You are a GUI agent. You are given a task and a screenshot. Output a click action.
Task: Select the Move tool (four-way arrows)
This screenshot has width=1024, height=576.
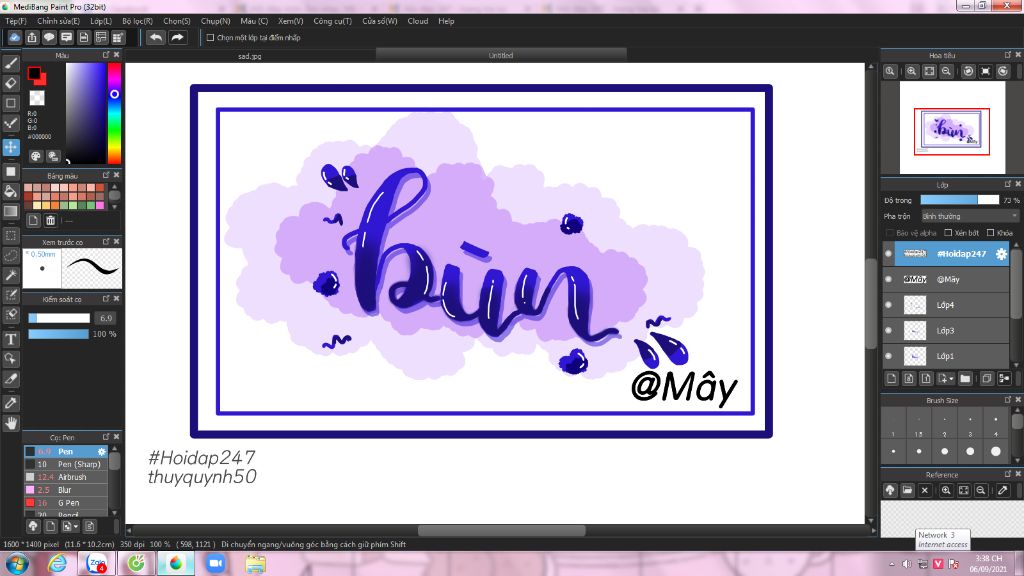tap(10, 147)
